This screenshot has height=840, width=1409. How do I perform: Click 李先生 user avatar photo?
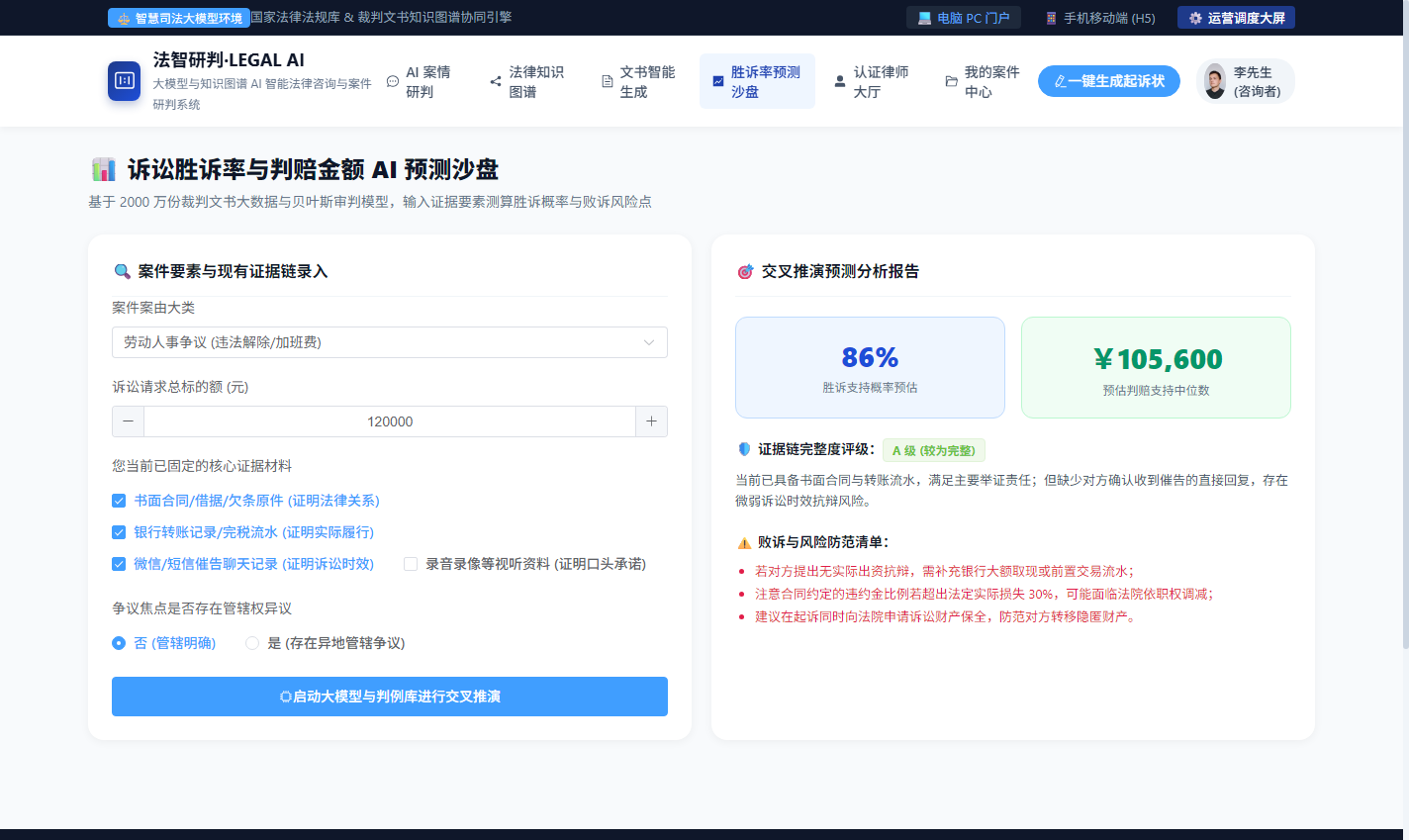pos(1215,81)
